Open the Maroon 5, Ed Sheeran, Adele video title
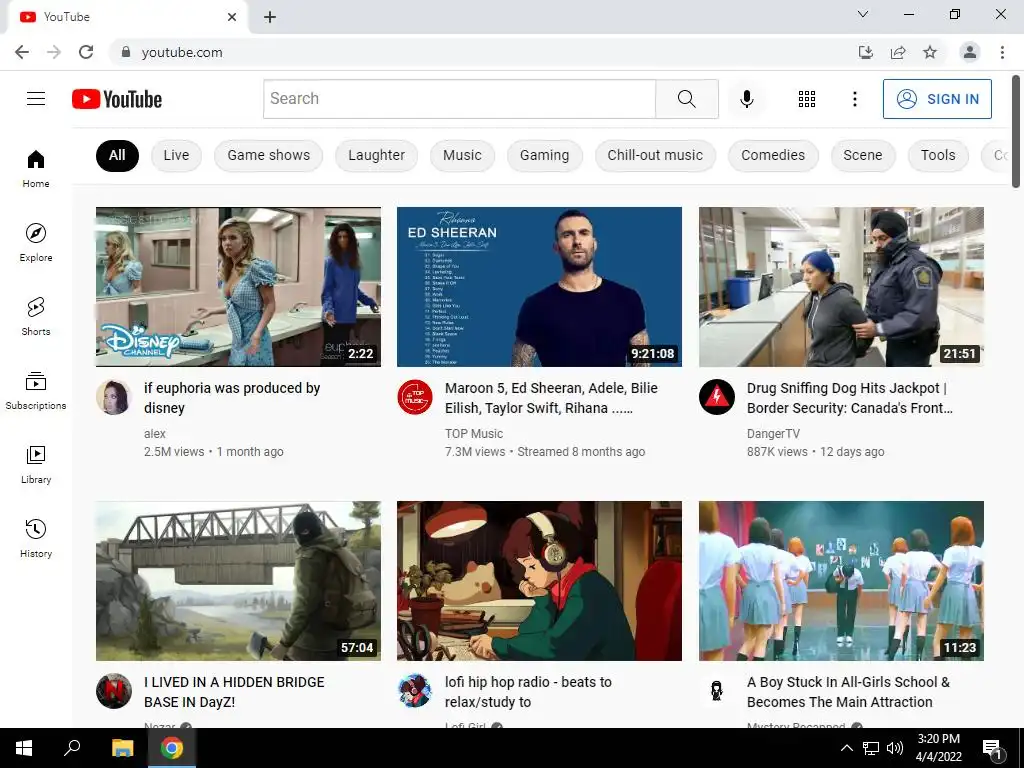Viewport: 1024px width, 768px height. pos(551,398)
